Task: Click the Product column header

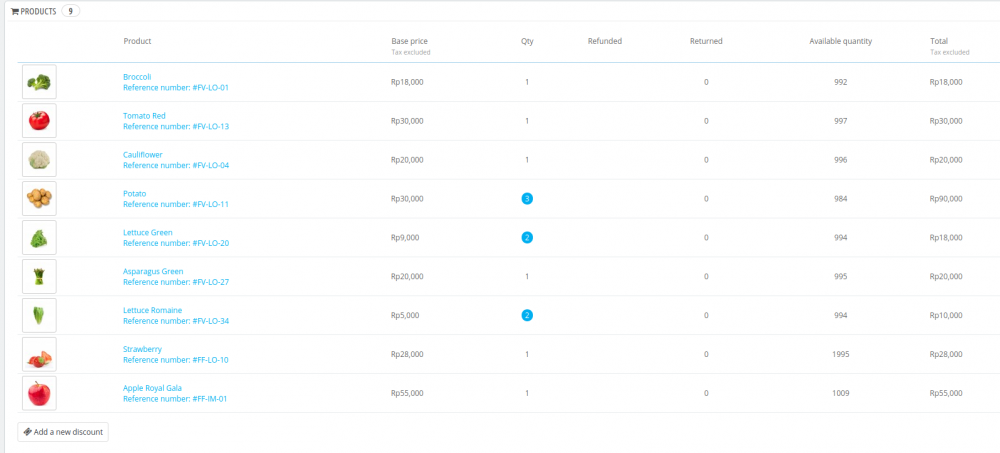Action: click(x=137, y=41)
